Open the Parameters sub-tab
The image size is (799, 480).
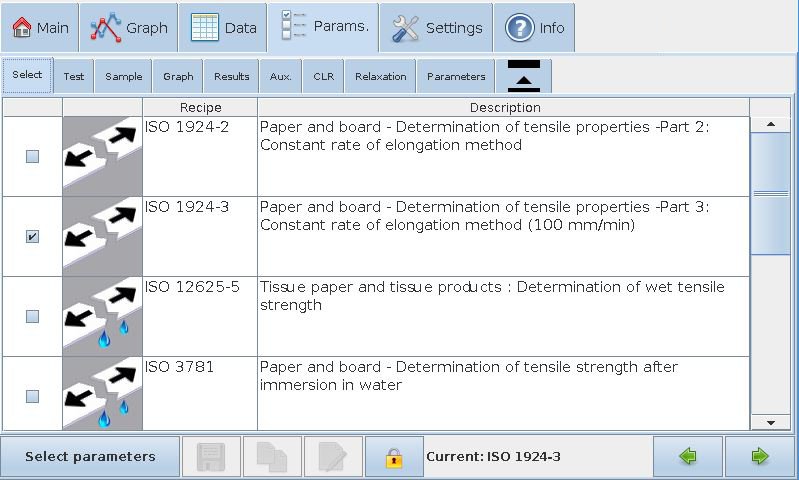tap(456, 76)
